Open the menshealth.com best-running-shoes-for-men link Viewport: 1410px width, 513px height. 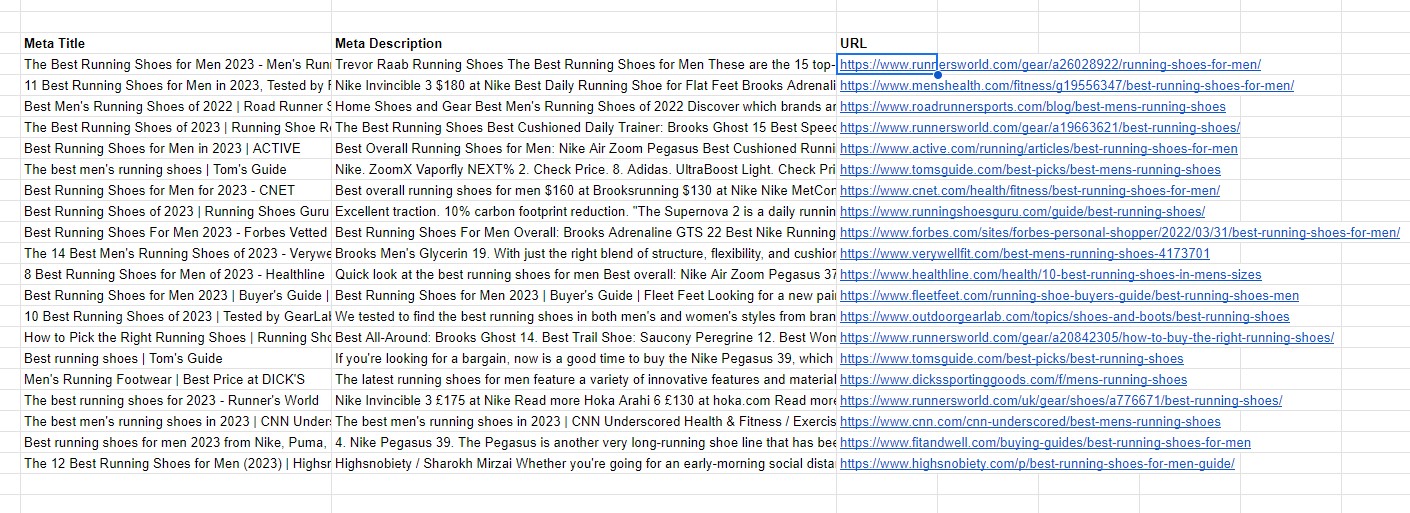[1067, 86]
